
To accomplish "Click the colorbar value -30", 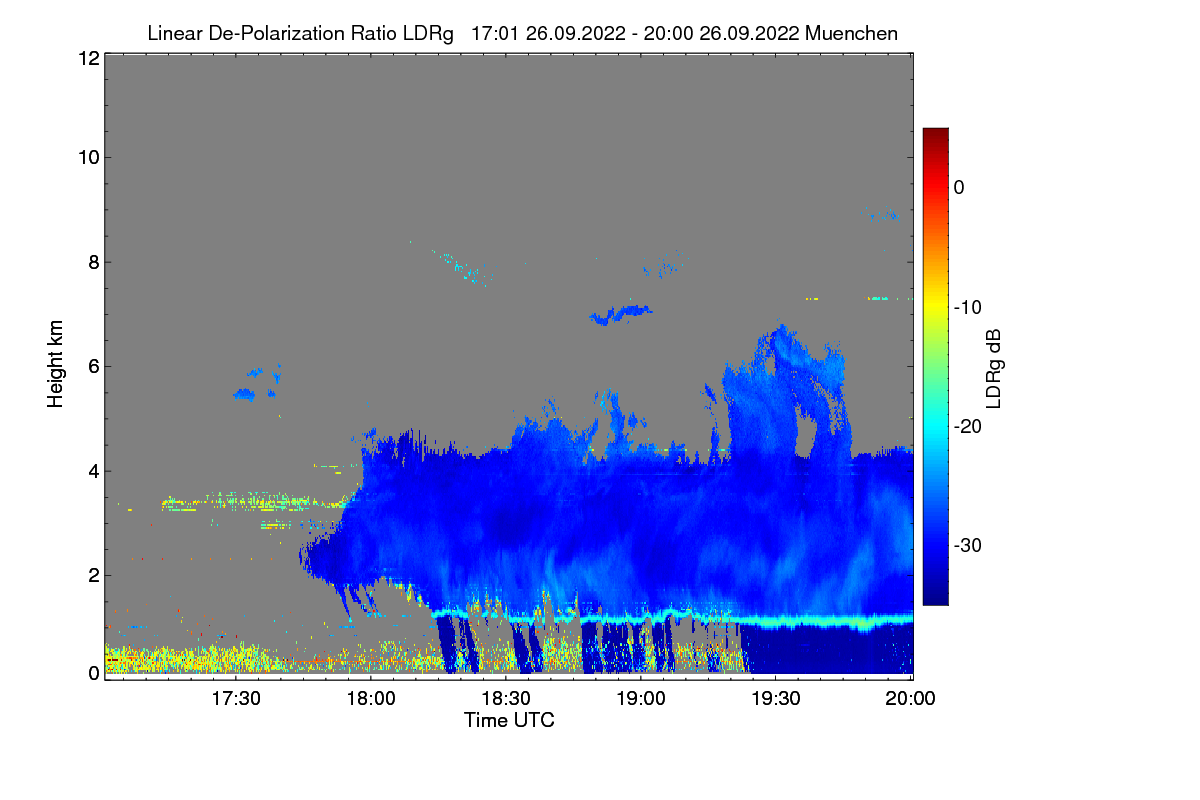I will tap(967, 546).
